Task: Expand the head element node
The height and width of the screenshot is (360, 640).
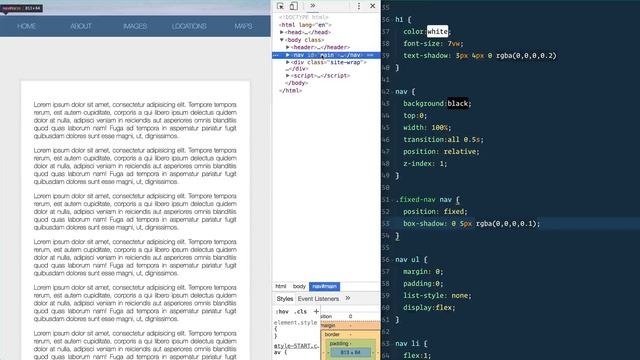Action: tap(282, 32)
